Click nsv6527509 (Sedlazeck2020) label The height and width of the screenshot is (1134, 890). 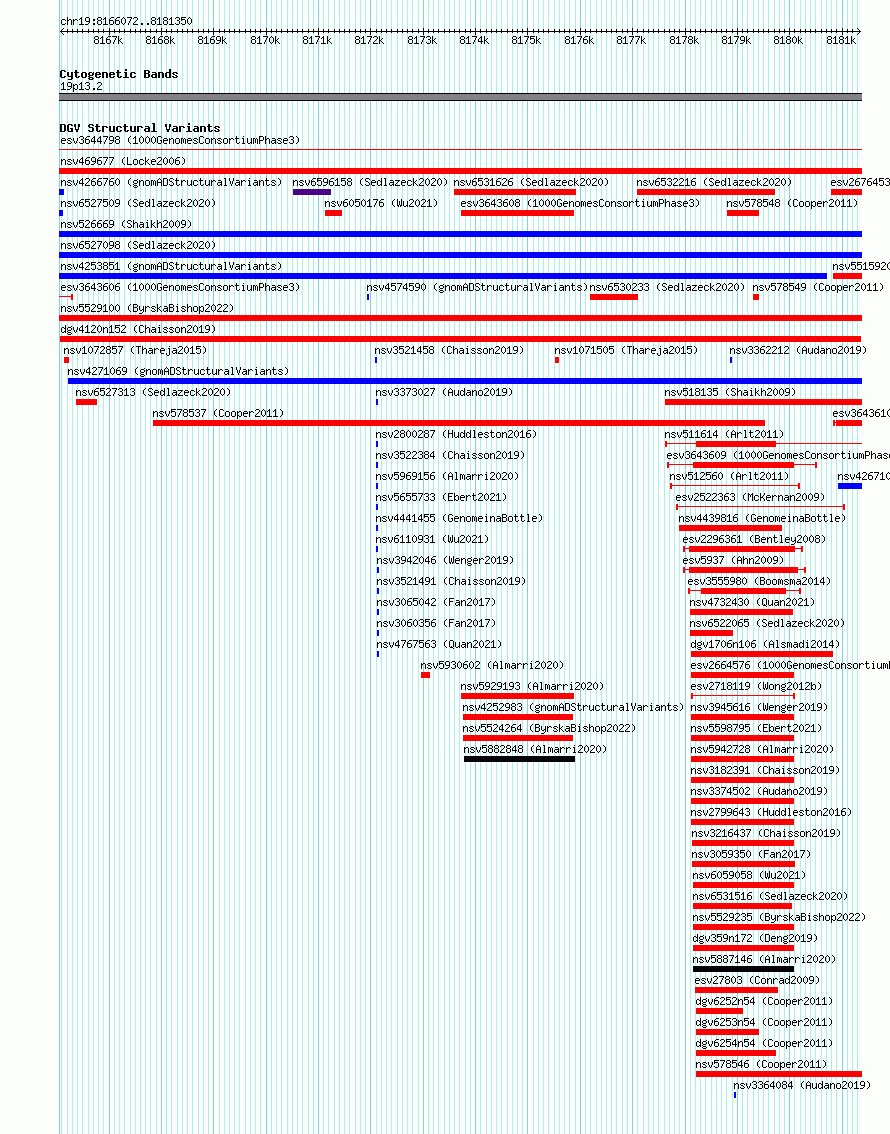point(138,203)
